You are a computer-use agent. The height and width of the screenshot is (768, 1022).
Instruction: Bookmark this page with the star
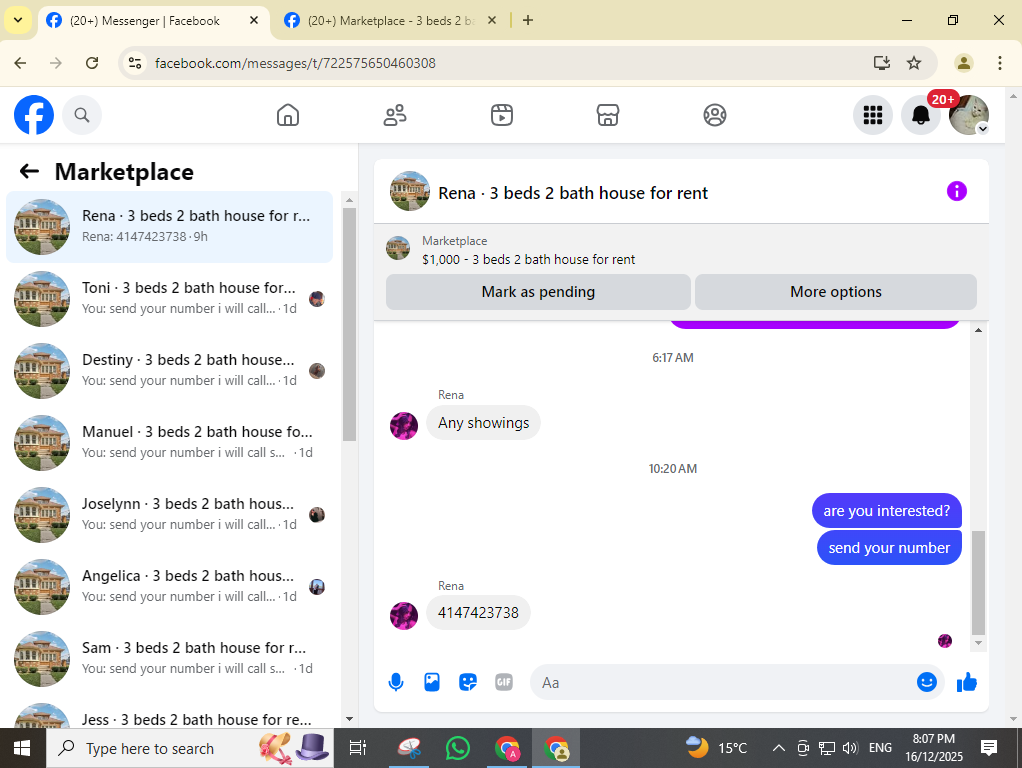[x=914, y=63]
